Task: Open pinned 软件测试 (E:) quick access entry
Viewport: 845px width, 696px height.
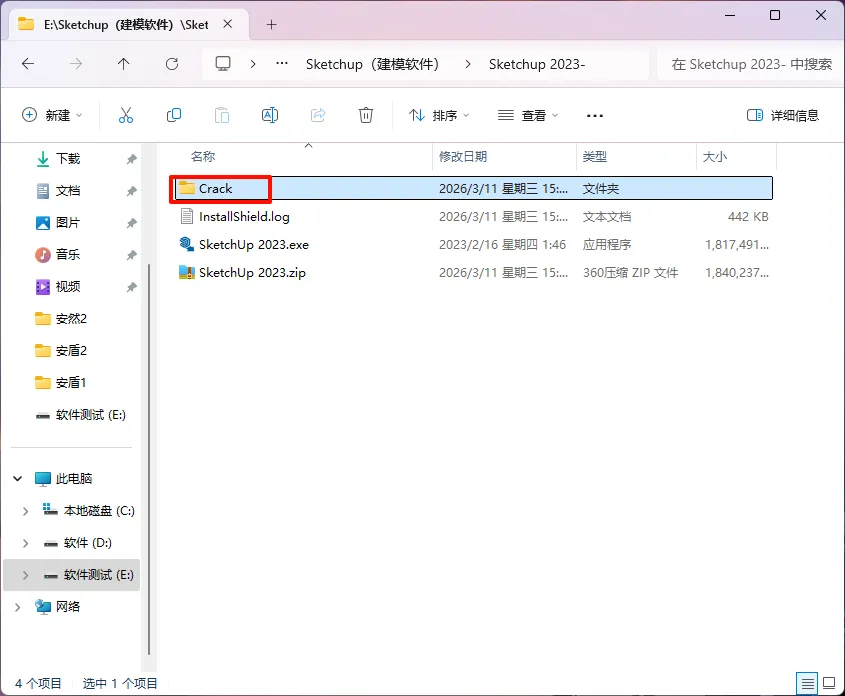Action: [x=91, y=415]
